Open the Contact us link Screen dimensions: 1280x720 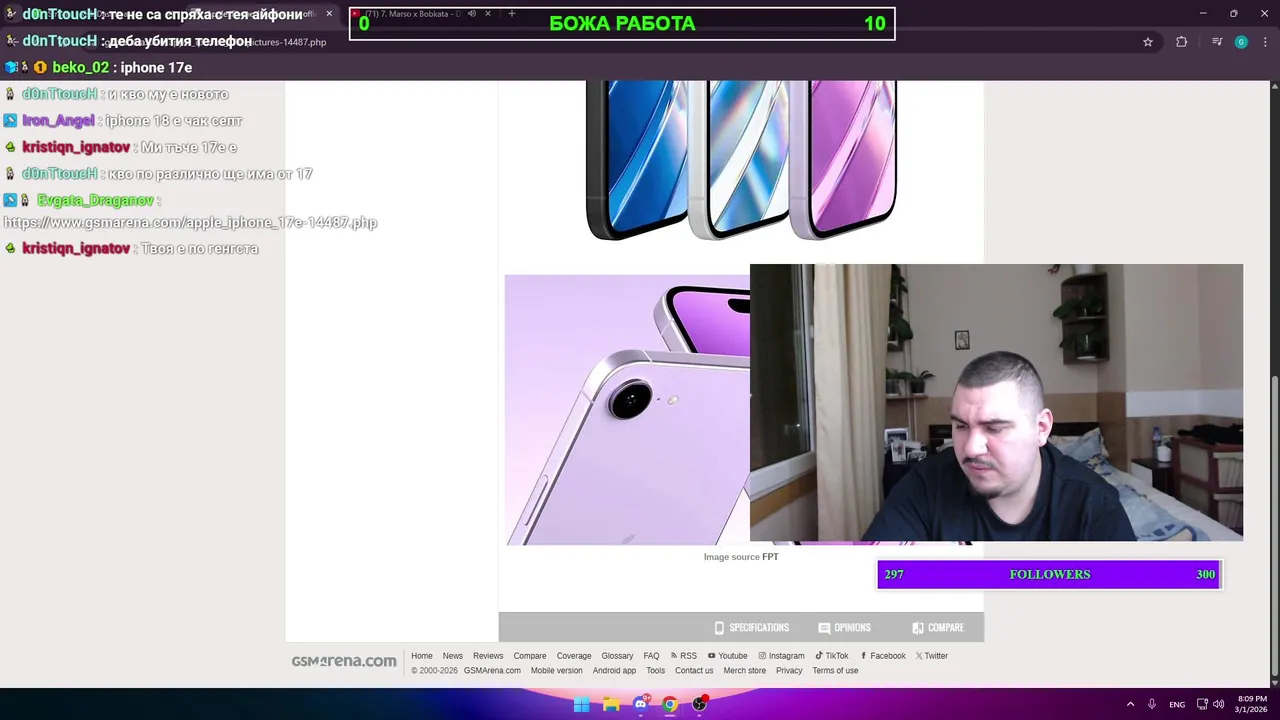tap(694, 671)
